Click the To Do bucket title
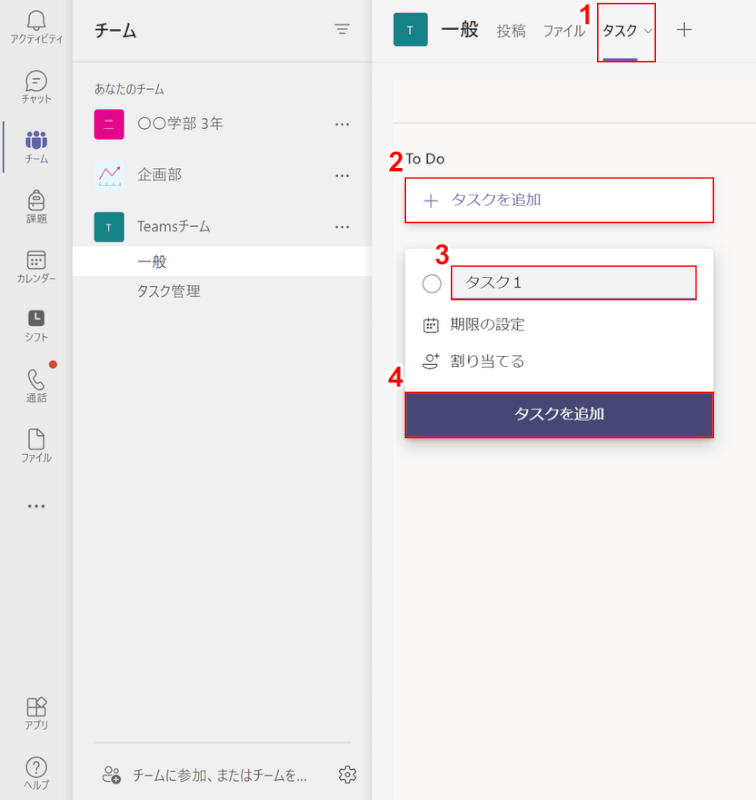The image size is (756, 800). (x=425, y=159)
